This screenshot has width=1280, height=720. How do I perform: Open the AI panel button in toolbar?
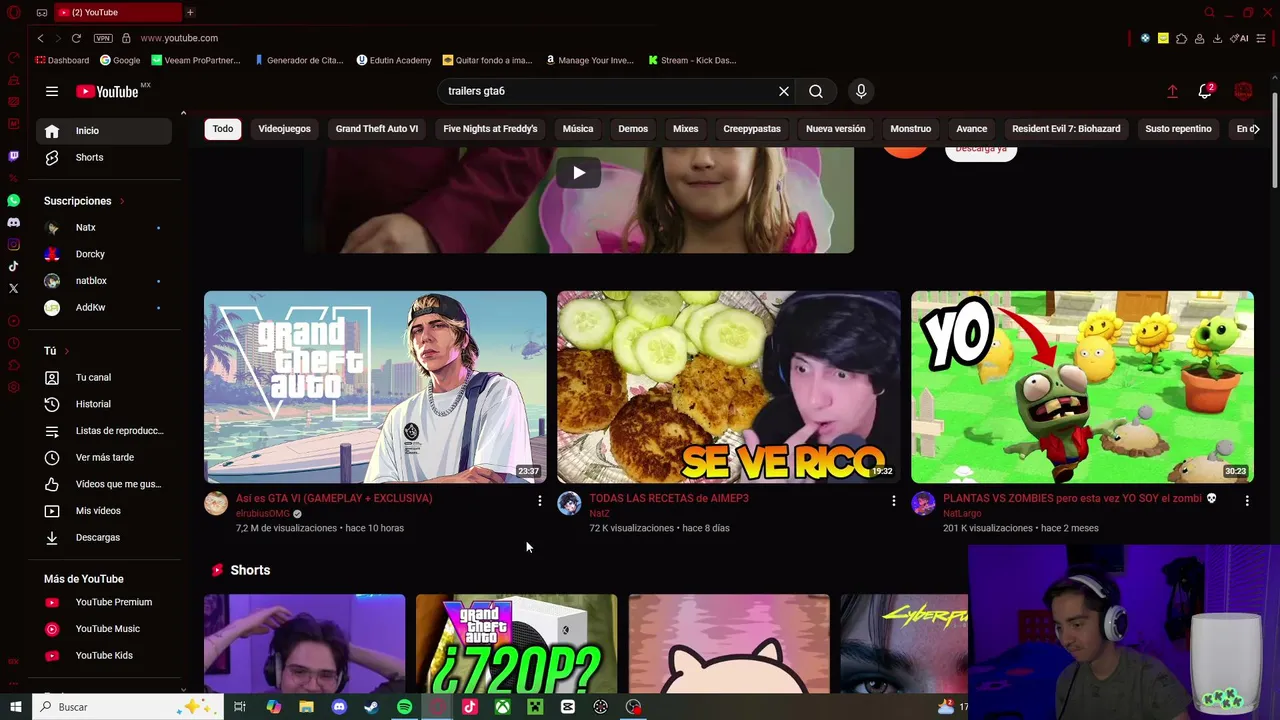click(1240, 38)
